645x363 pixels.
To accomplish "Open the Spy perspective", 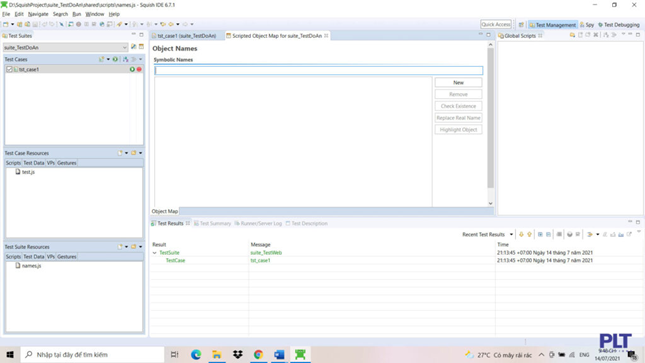I will coord(587,25).
